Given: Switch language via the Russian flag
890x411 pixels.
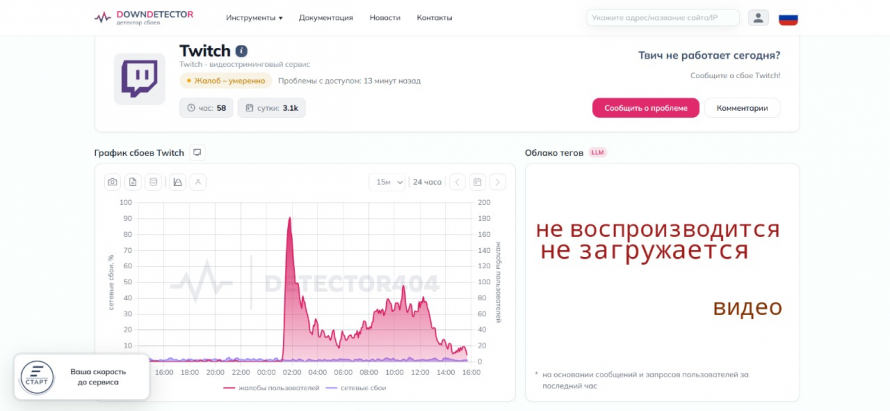Looking at the screenshot, I should (x=788, y=18).
